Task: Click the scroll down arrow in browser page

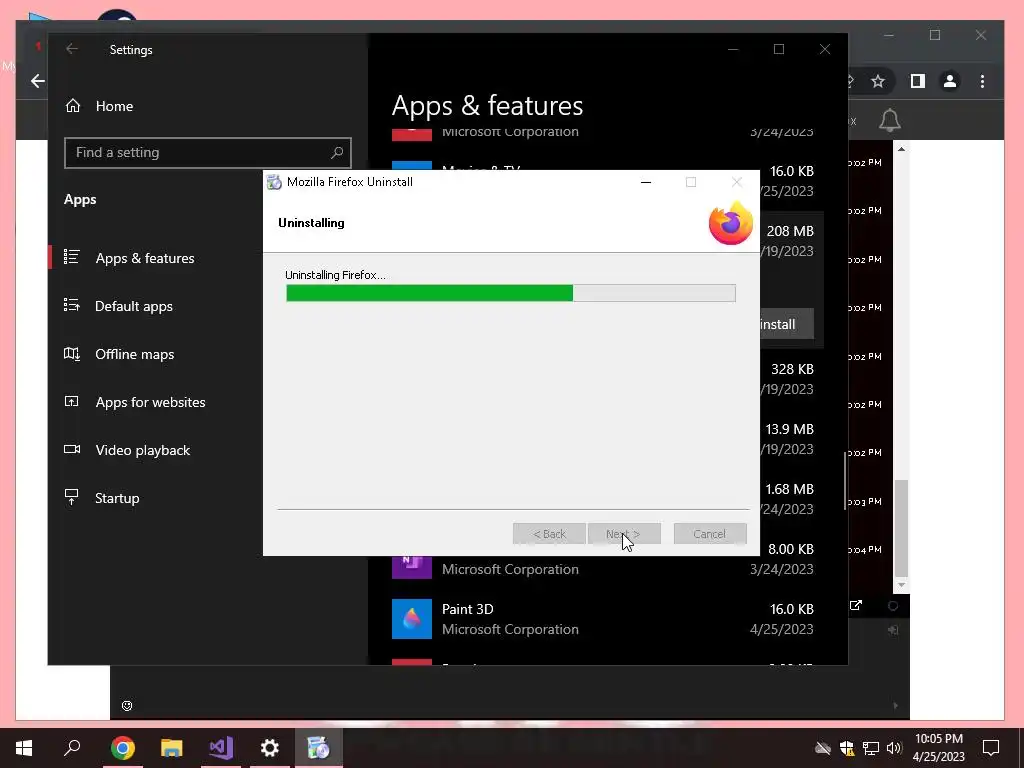Action: pos(901,585)
